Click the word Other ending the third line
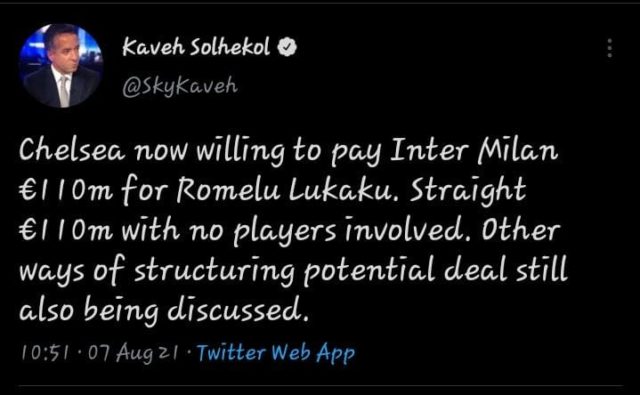The image size is (640, 395). tap(520, 229)
